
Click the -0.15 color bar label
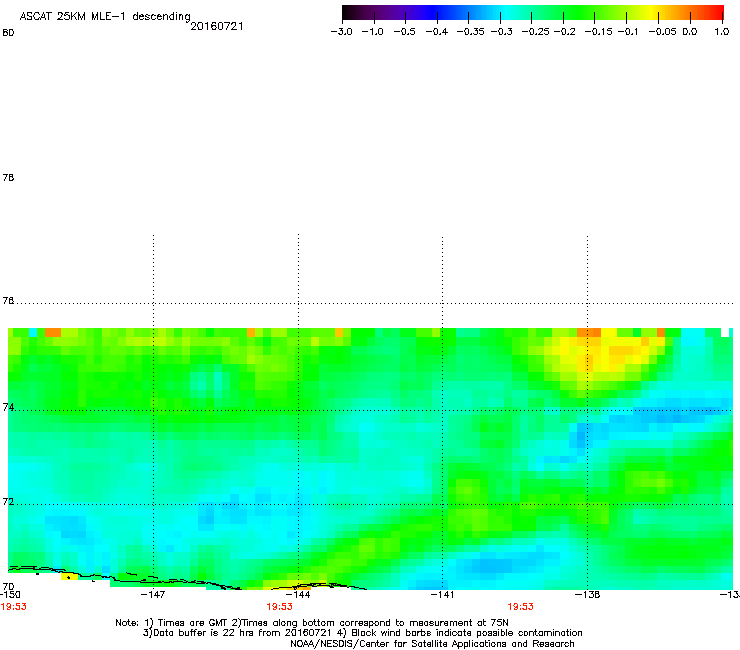pyautogui.click(x=598, y=32)
